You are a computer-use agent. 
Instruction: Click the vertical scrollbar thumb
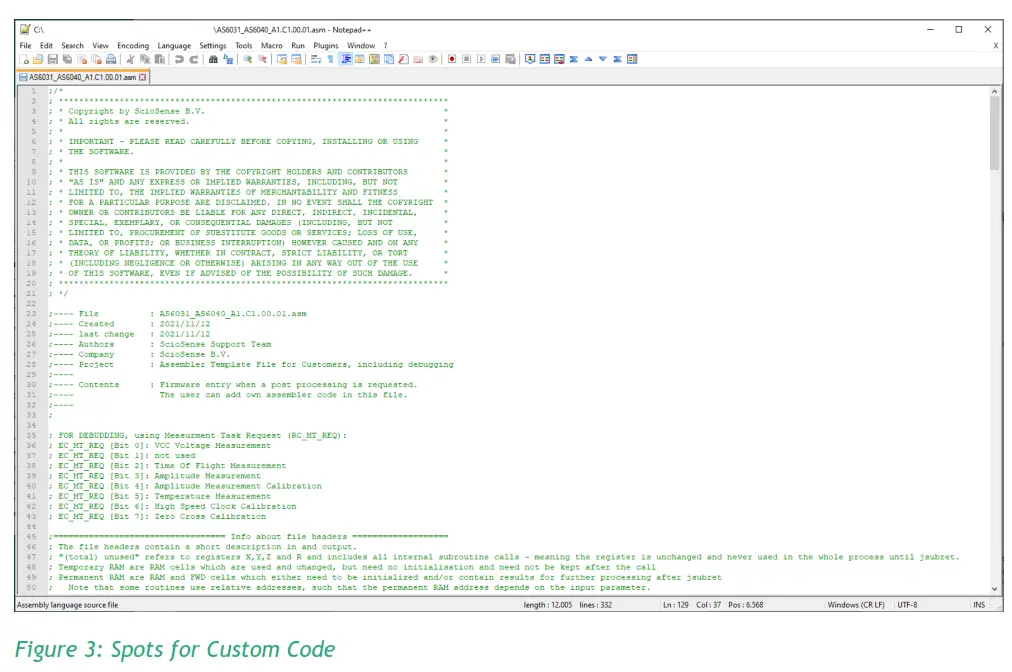click(994, 133)
